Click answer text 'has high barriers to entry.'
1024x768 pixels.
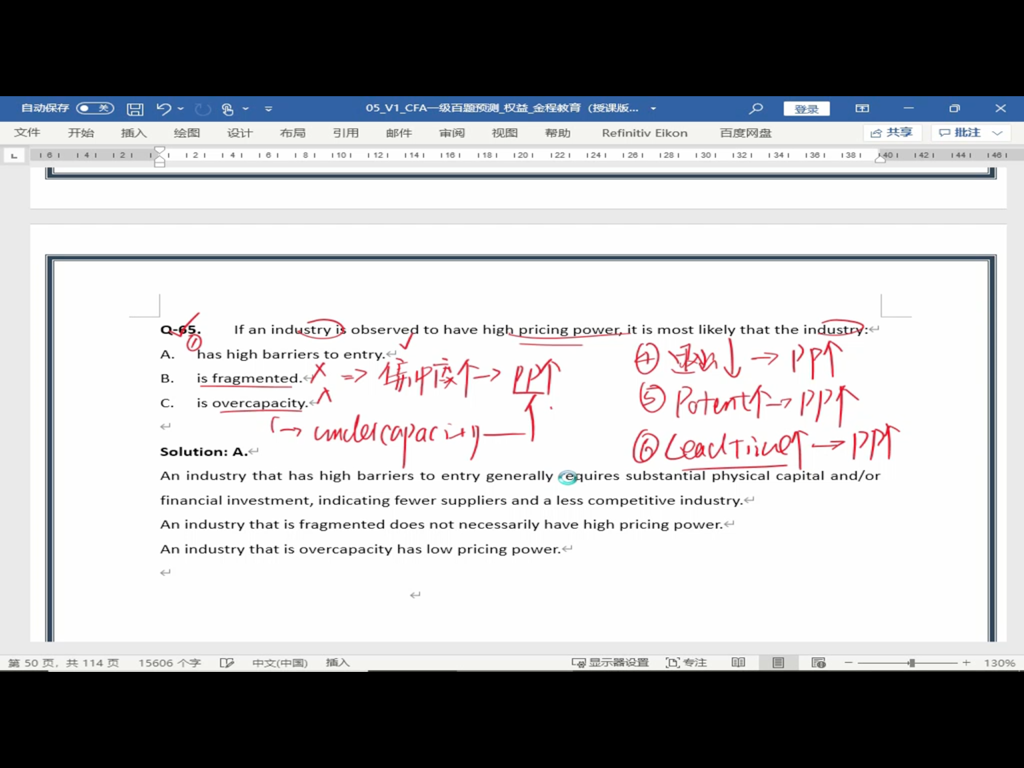point(291,355)
